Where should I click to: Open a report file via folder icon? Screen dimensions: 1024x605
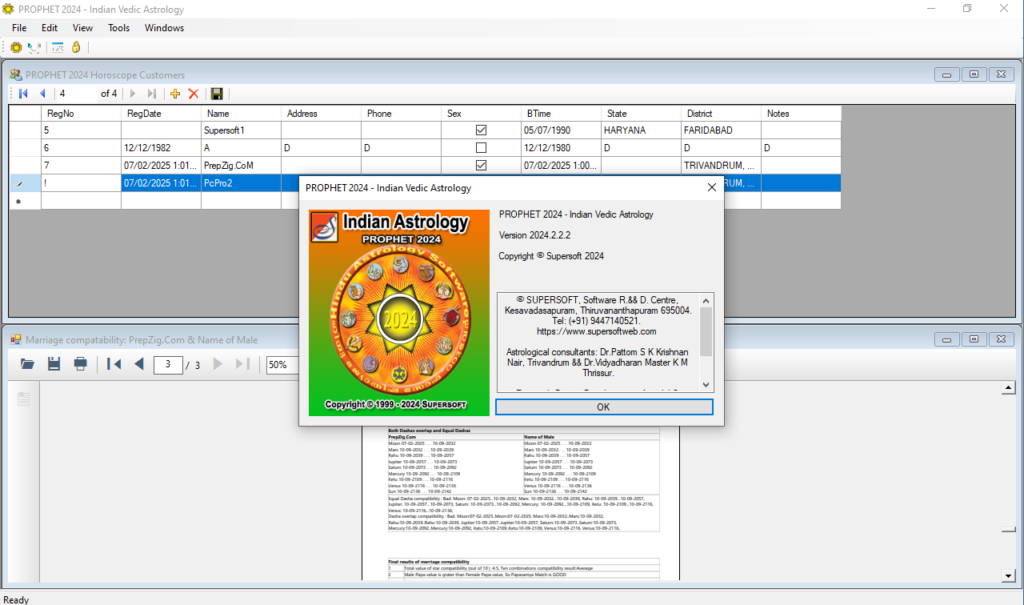point(27,364)
